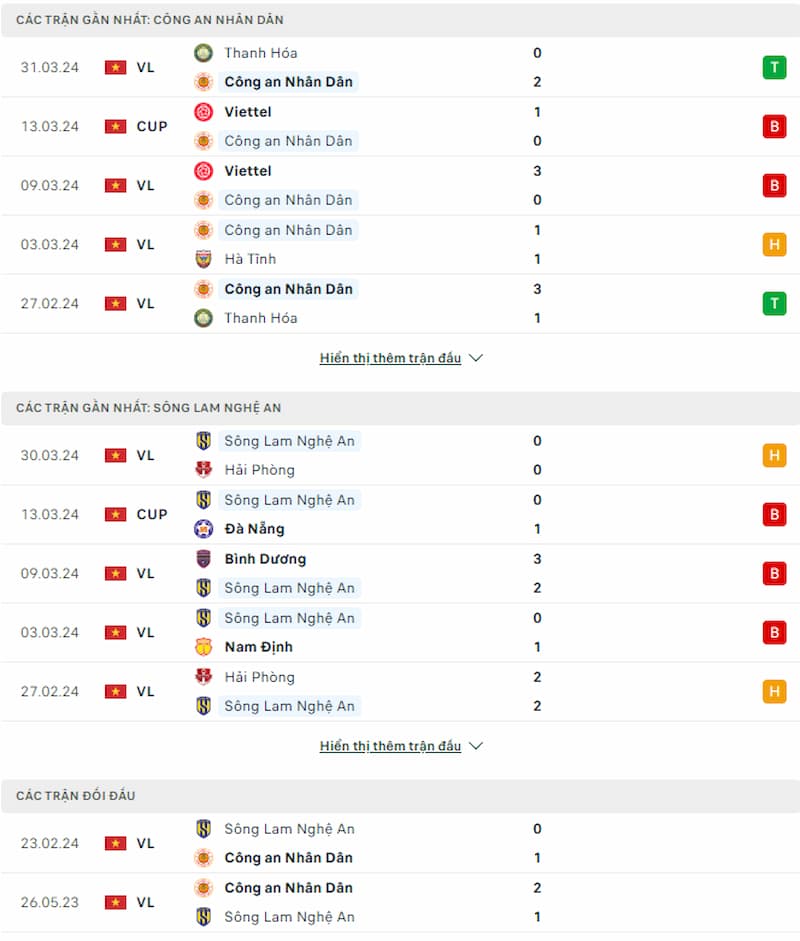Viewport: 800px width, 941px height.
Task: Click Vietnam flag beside the 23.02.24 head-to-head match
Action: (x=115, y=843)
